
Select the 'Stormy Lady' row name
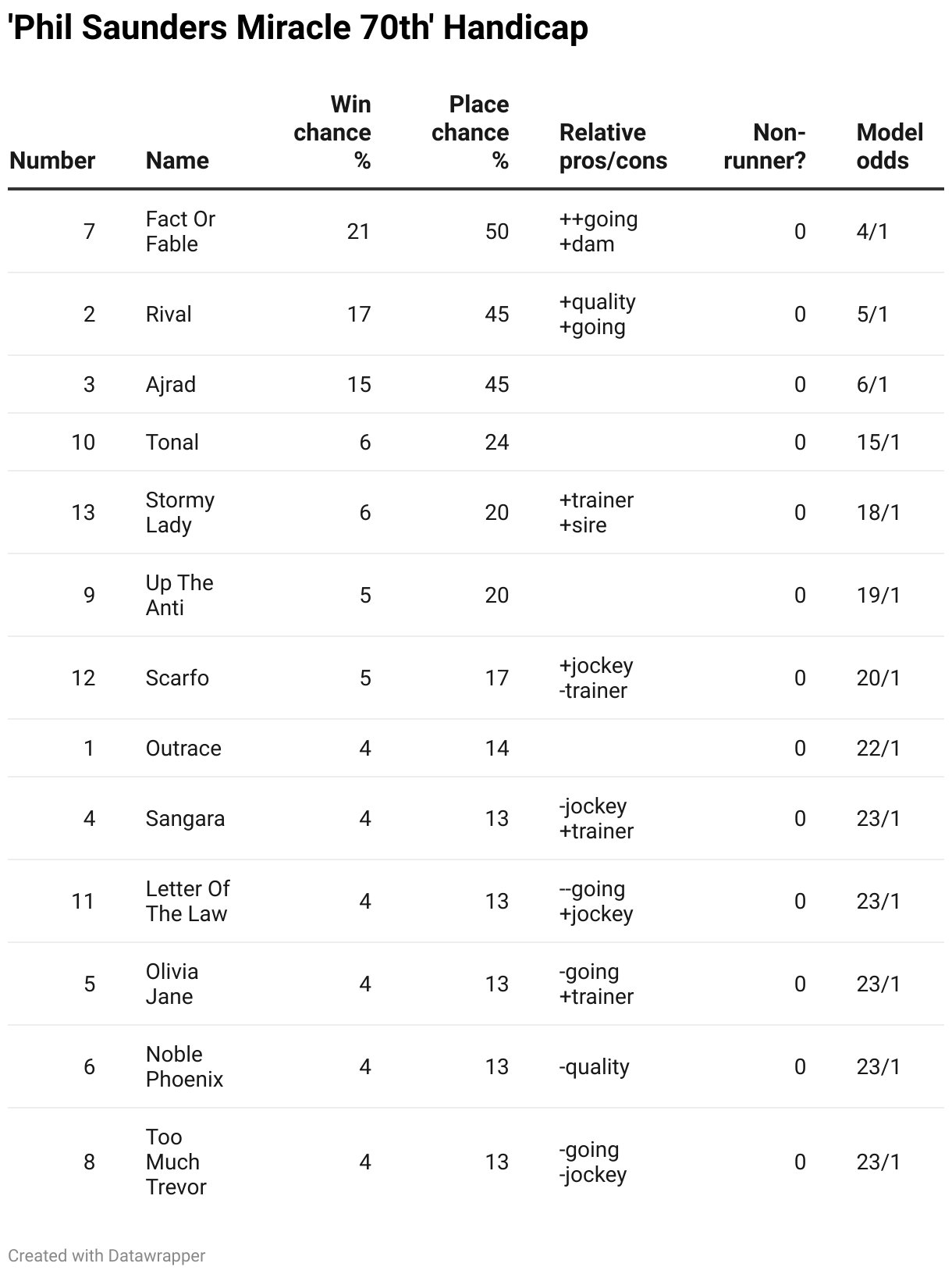(x=180, y=513)
